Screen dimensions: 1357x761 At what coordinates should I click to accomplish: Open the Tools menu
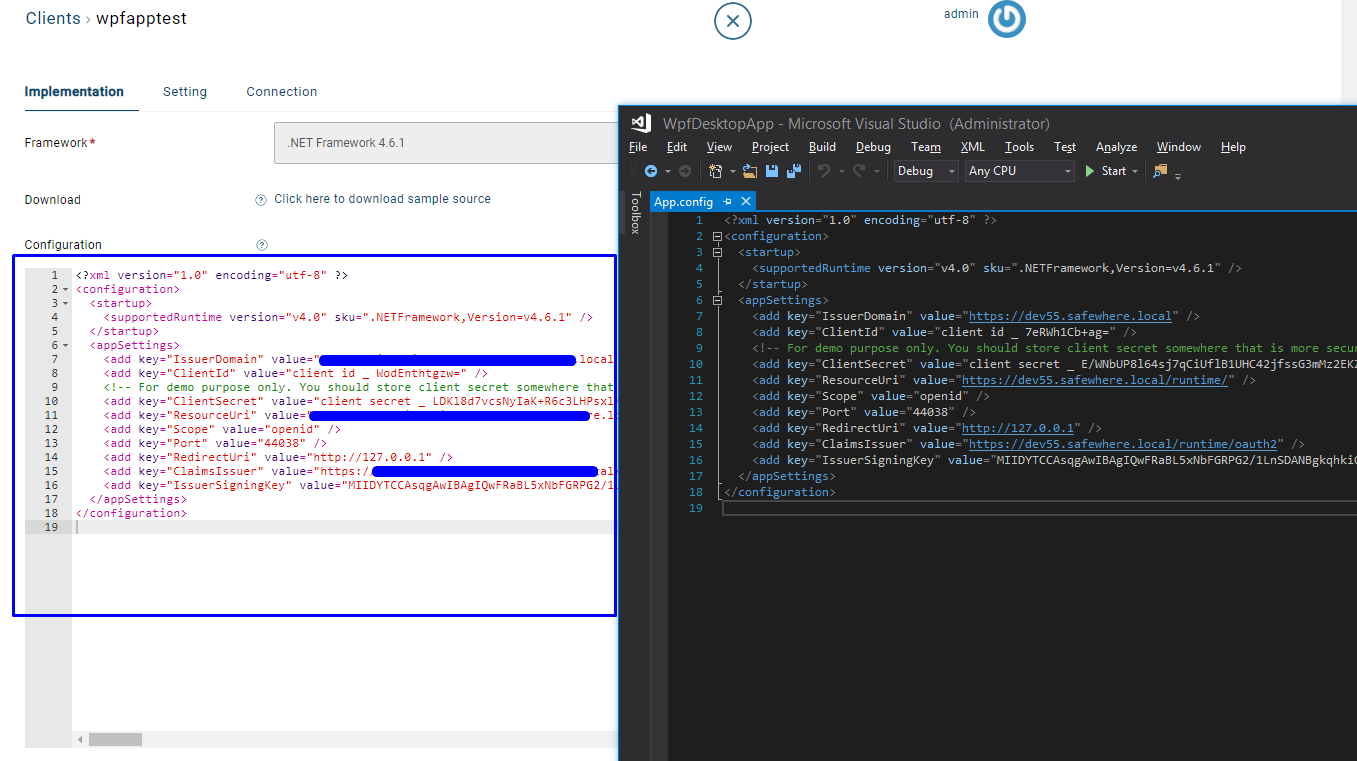coord(1019,147)
